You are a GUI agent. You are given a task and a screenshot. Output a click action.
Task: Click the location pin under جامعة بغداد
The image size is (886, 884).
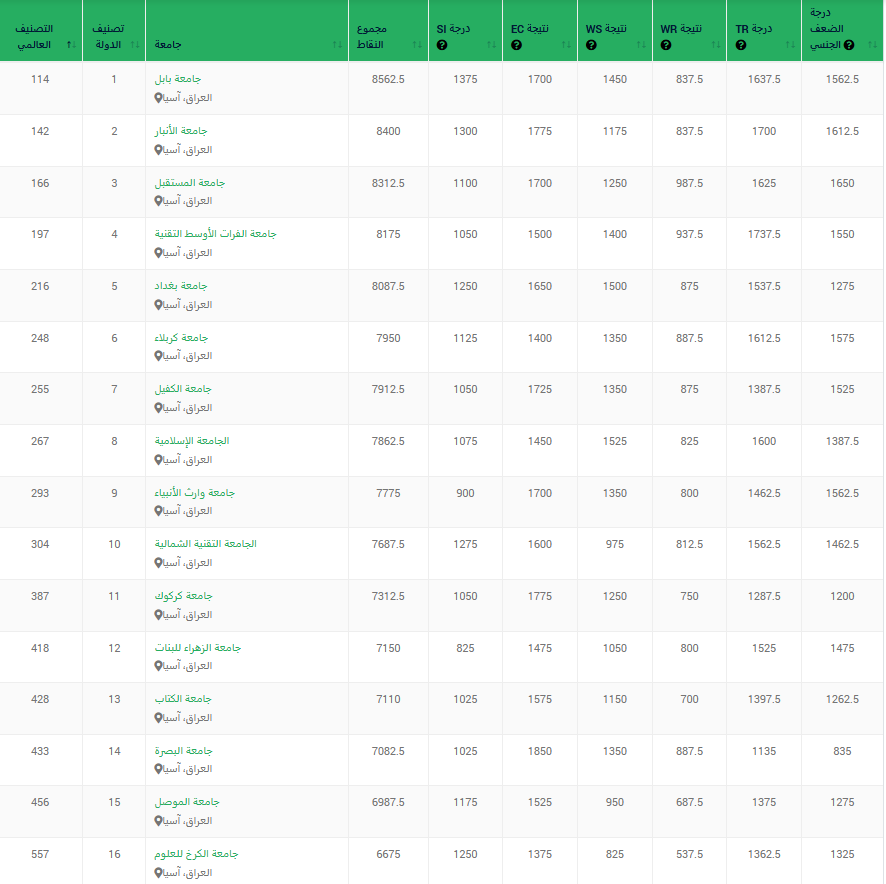158,305
